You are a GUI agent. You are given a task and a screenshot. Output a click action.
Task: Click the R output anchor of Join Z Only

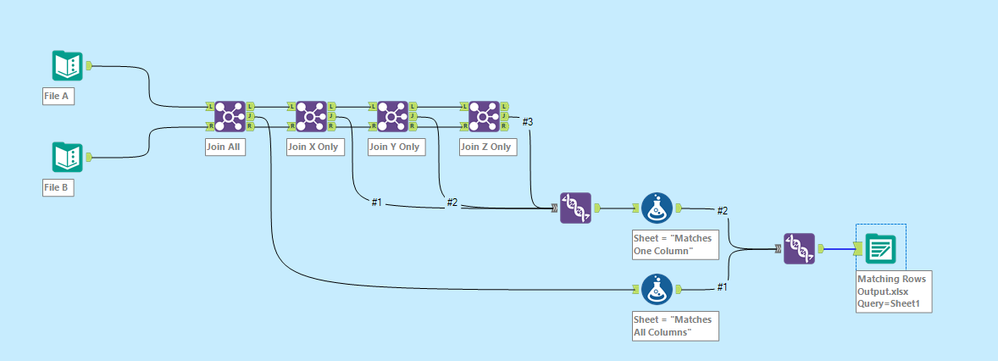click(505, 126)
